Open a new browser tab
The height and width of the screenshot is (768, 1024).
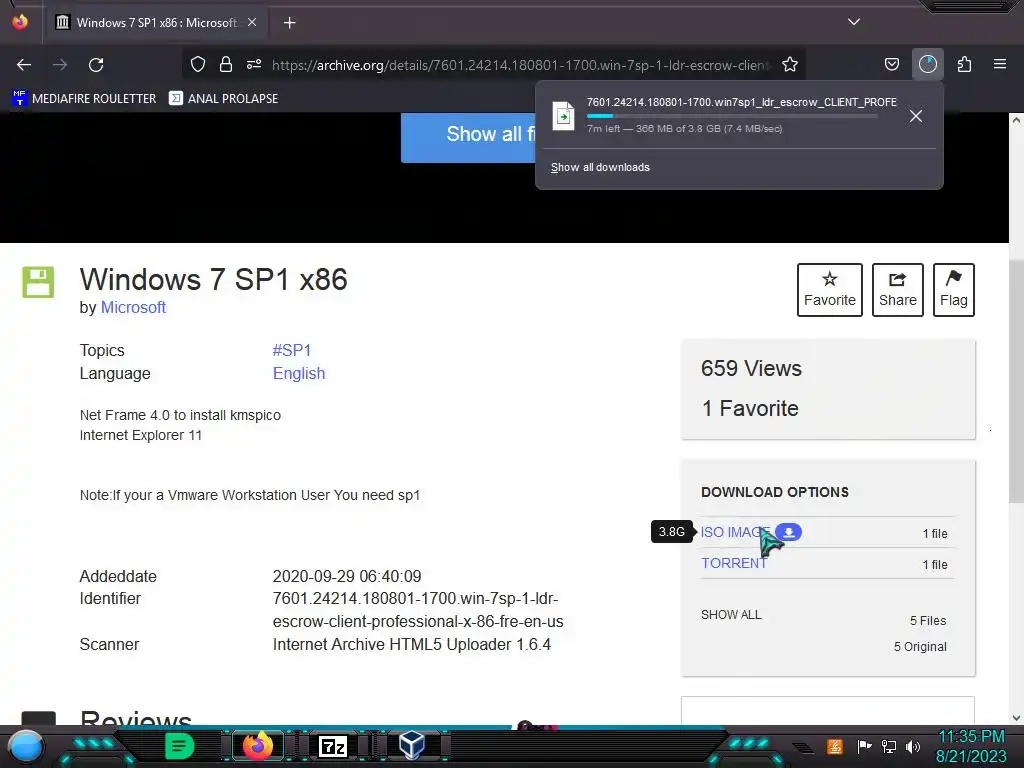(289, 23)
